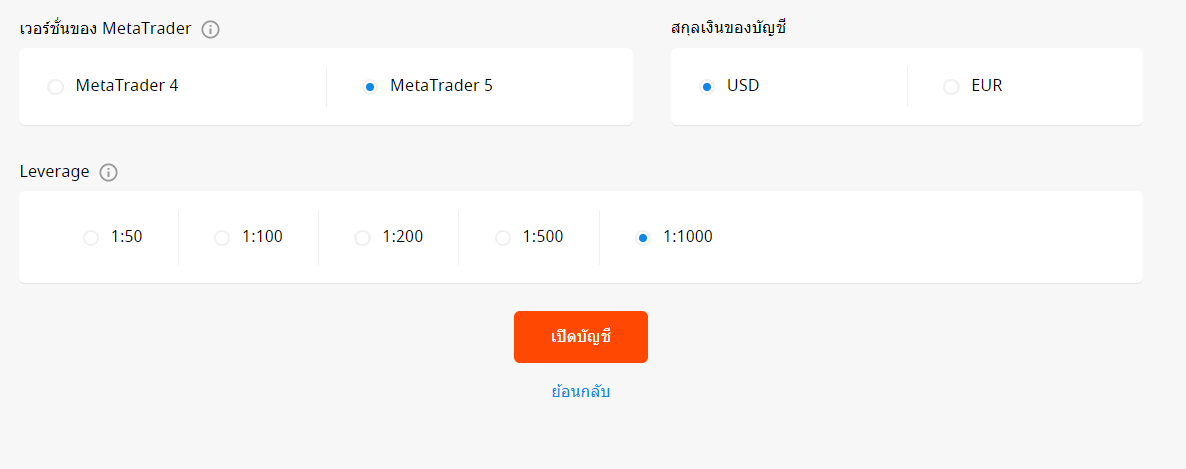
Task: Show the Leverage info tooltip icon
Action: pos(109,172)
